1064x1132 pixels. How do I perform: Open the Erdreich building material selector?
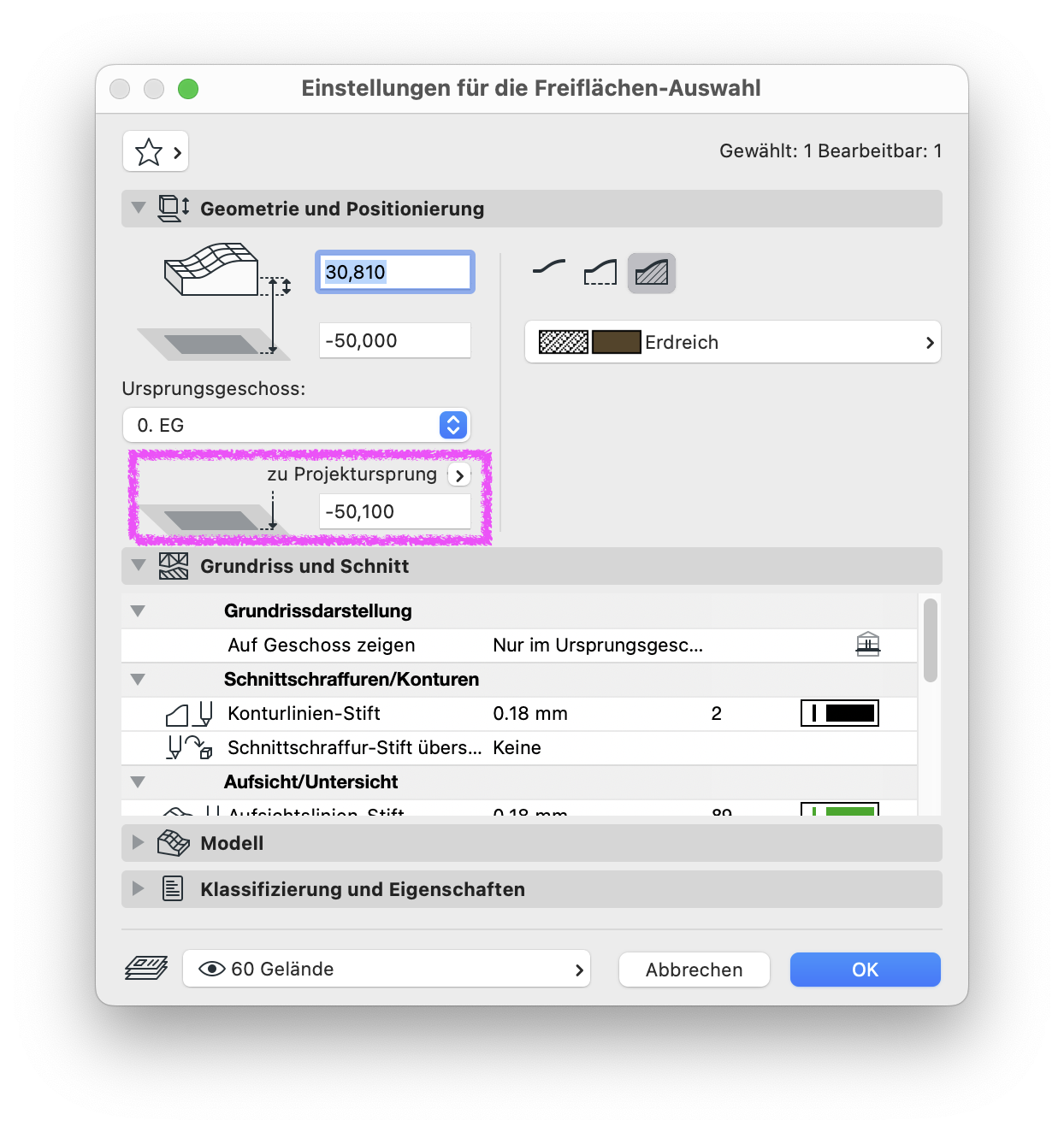[x=733, y=342]
